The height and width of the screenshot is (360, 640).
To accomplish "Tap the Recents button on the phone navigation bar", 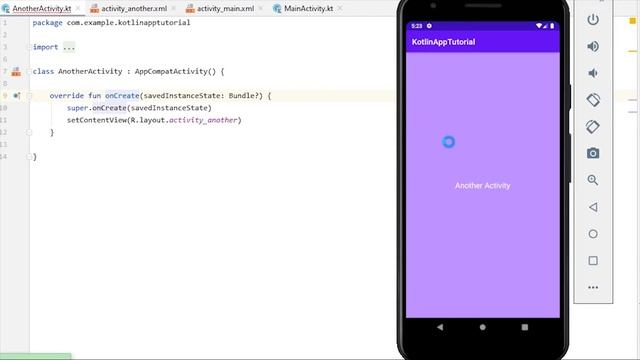I will (x=525, y=327).
